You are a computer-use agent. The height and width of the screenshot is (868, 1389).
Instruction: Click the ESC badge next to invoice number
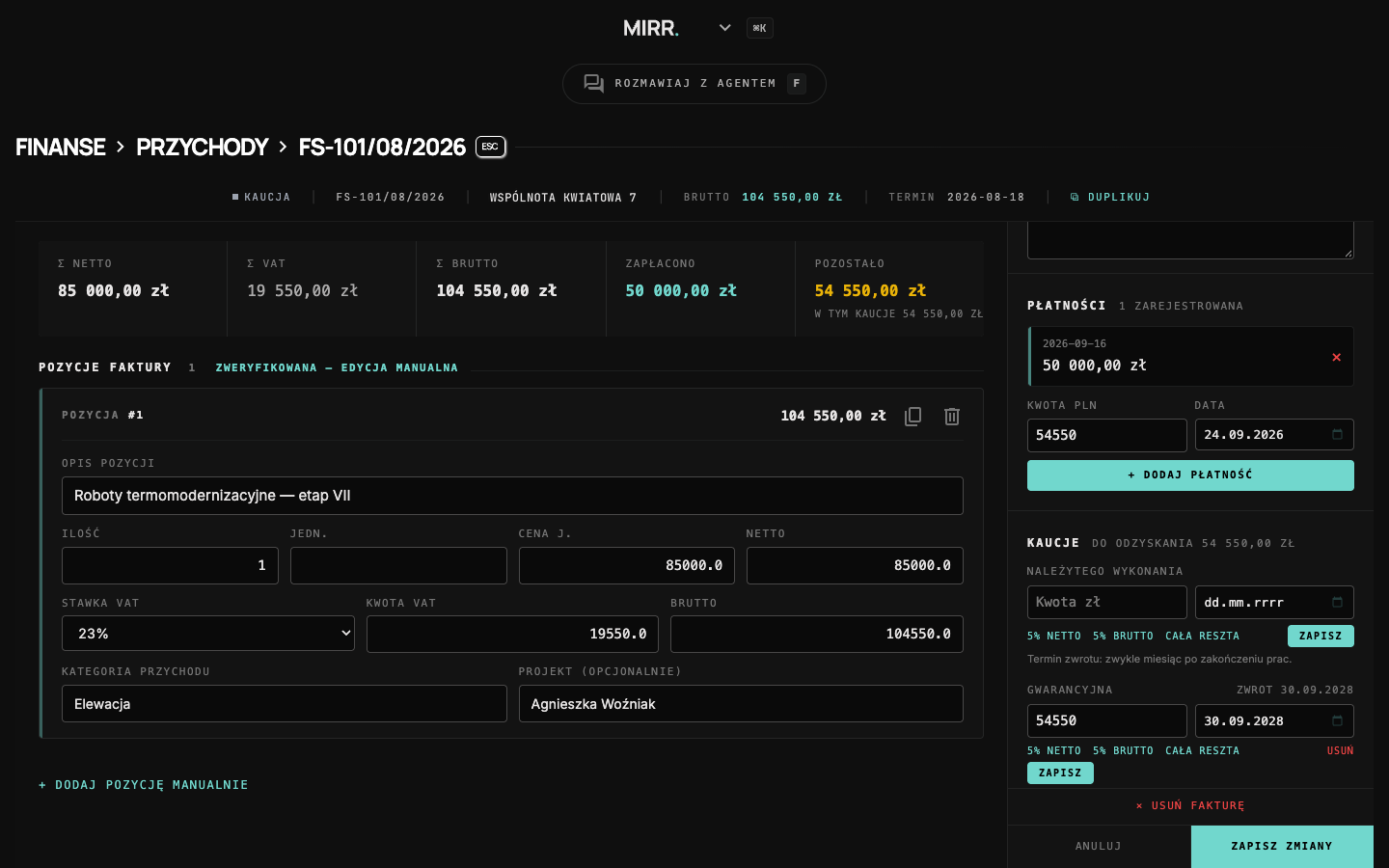(x=490, y=147)
